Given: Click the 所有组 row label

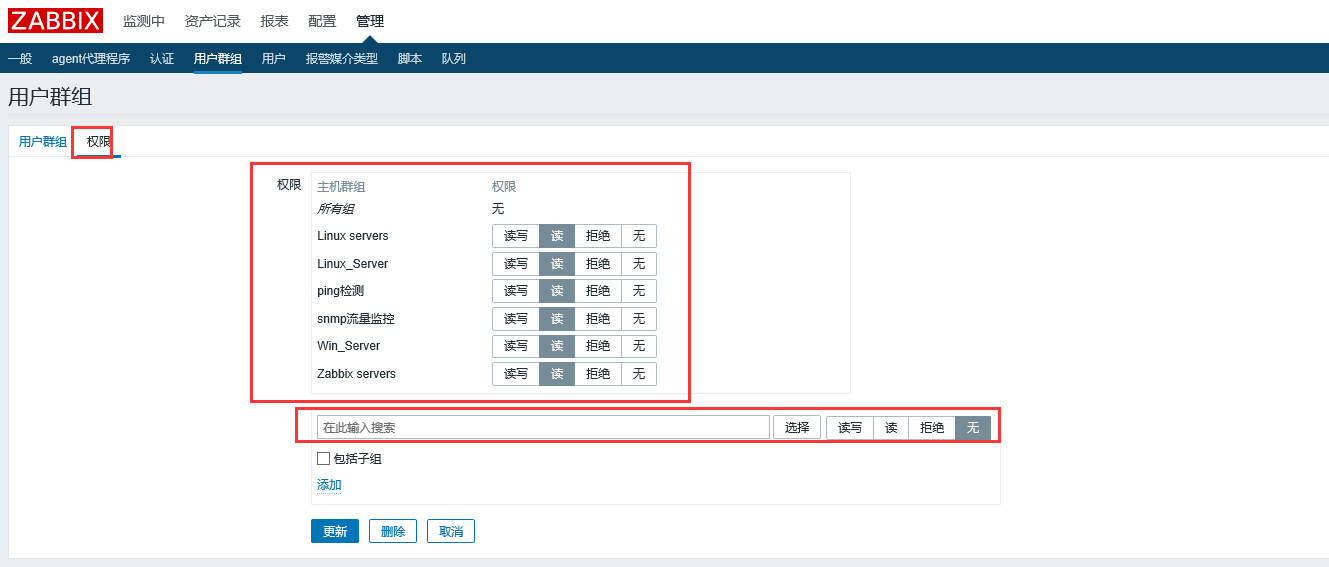Looking at the screenshot, I should click(335, 209).
